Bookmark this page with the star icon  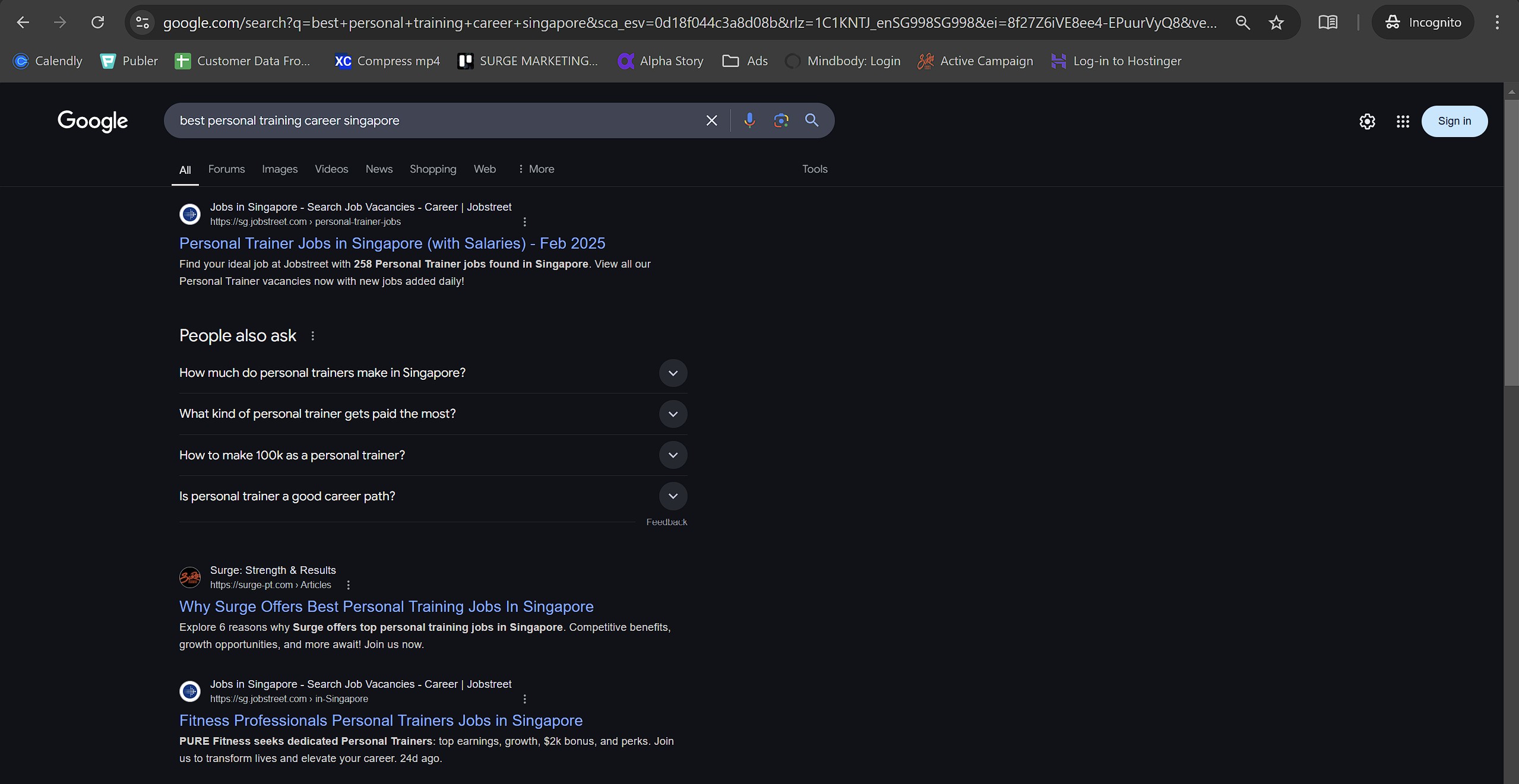tap(1276, 23)
